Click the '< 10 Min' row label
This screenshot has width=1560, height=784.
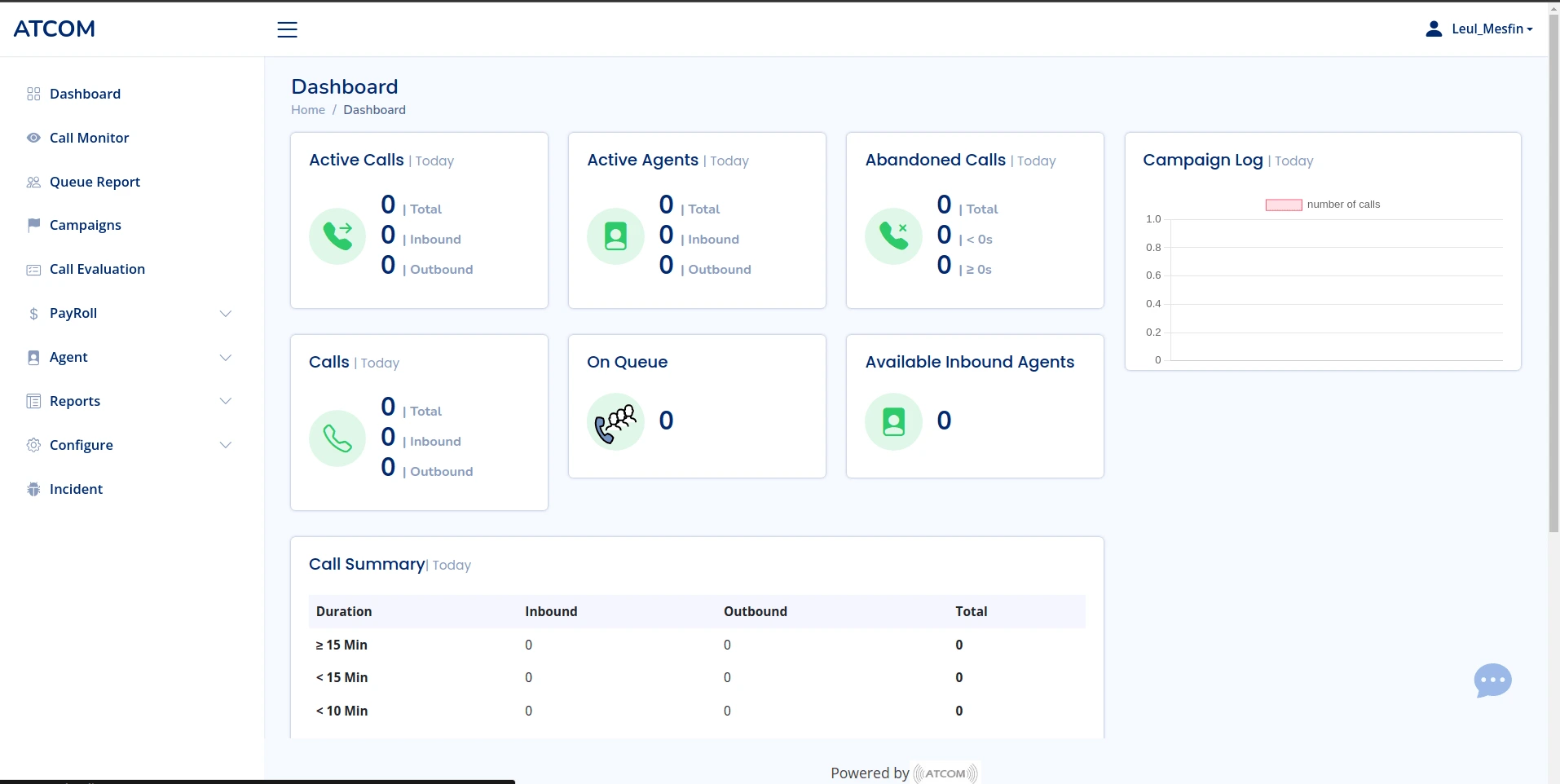[x=342, y=711]
